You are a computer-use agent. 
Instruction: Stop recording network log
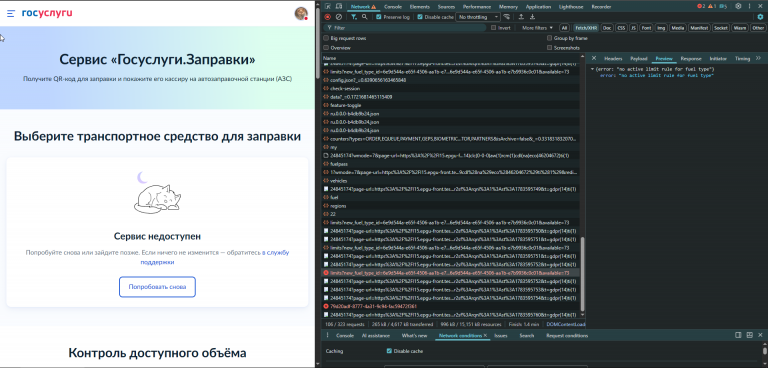[x=328, y=17]
